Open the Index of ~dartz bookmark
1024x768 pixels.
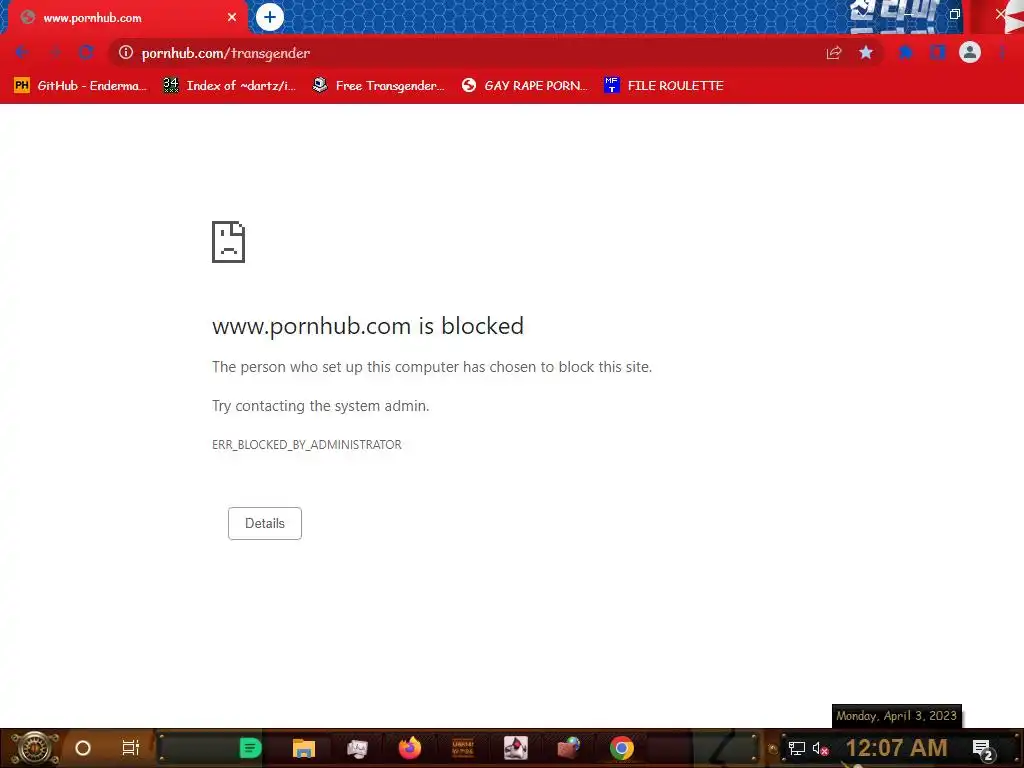tap(230, 86)
